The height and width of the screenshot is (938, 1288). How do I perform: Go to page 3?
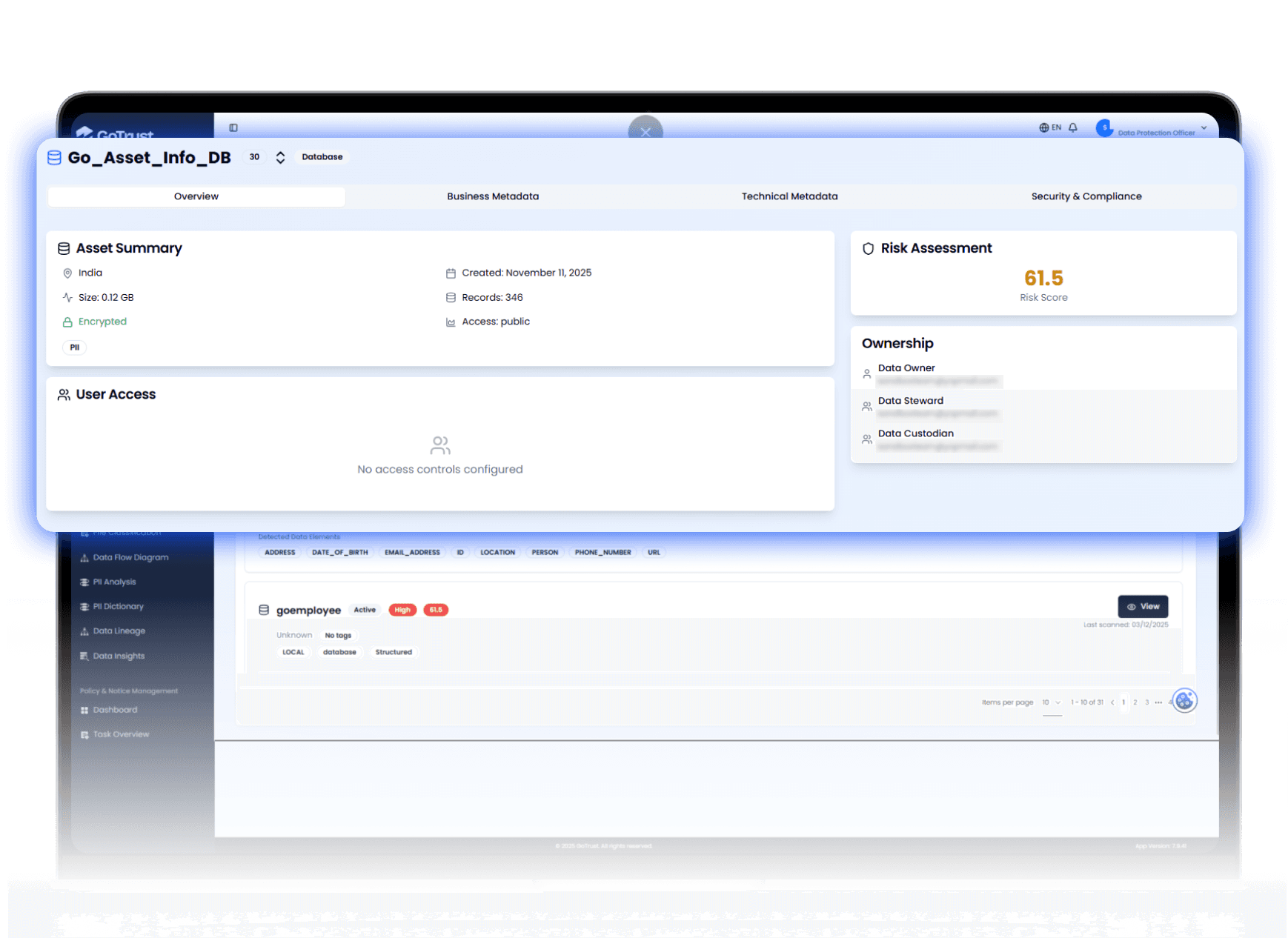pyautogui.click(x=1147, y=702)
